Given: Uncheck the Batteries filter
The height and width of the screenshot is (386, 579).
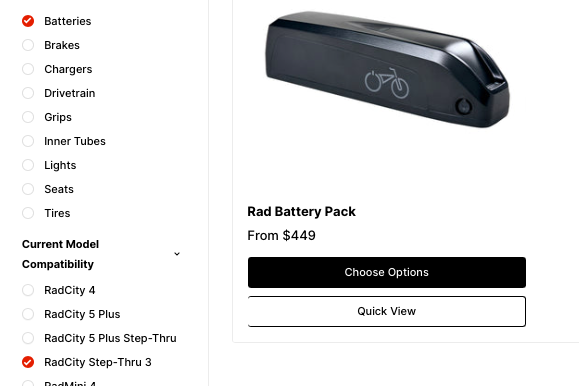Looking at the screenshot, I should pos(28,21).
